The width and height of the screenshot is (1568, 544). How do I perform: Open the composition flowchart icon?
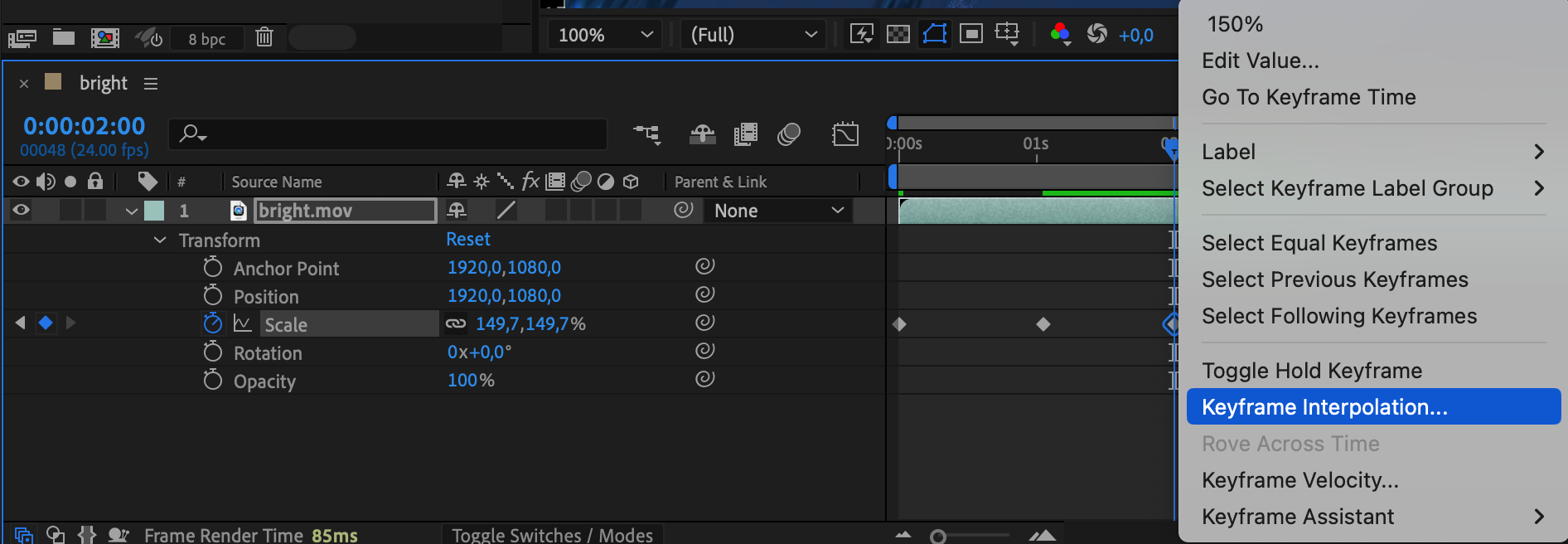(646, 134)
